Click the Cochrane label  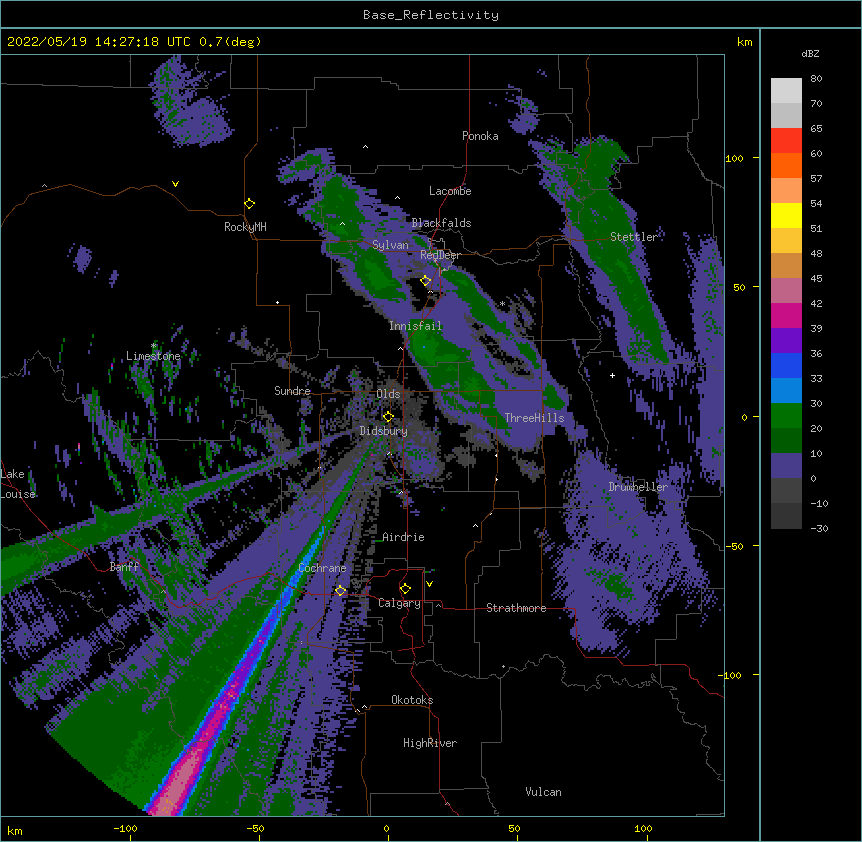click(x=322, y=568)
